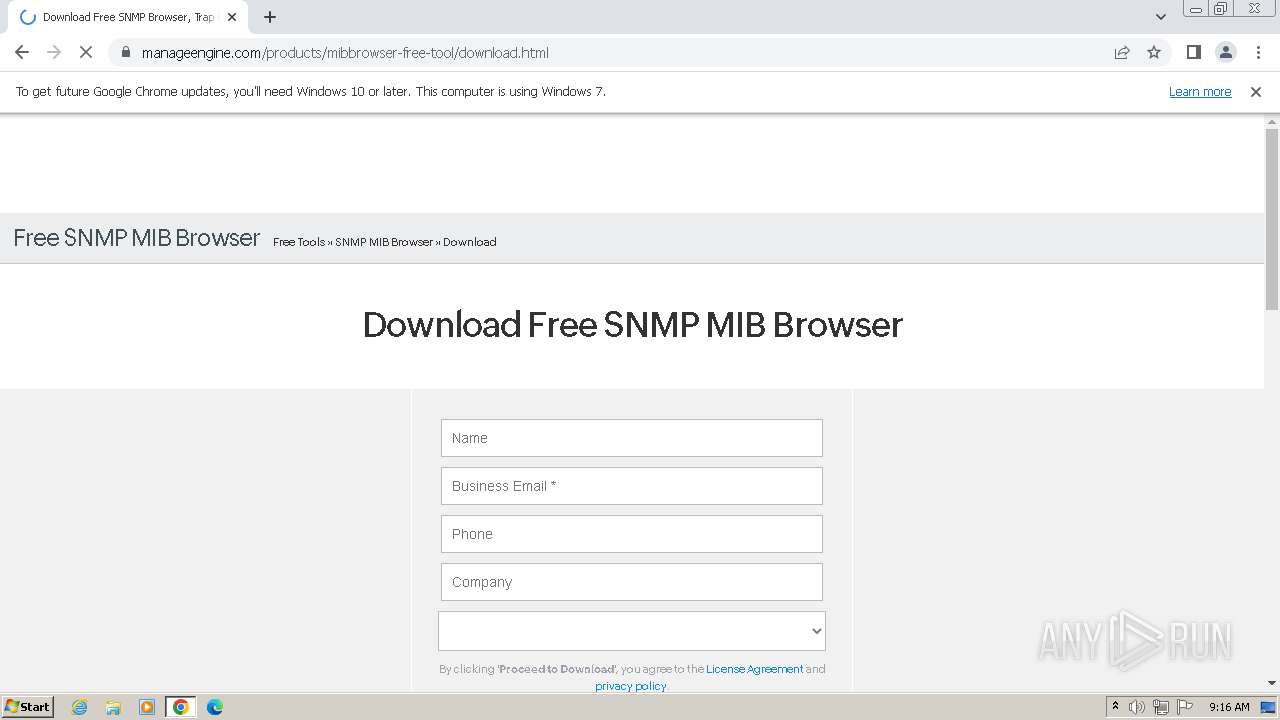Image resolution: width=1280 pixels, height=720 pixels.
Task: Open the clock showing 9:16 AM
Action: pyautogui.click(x=1229, y=707)
